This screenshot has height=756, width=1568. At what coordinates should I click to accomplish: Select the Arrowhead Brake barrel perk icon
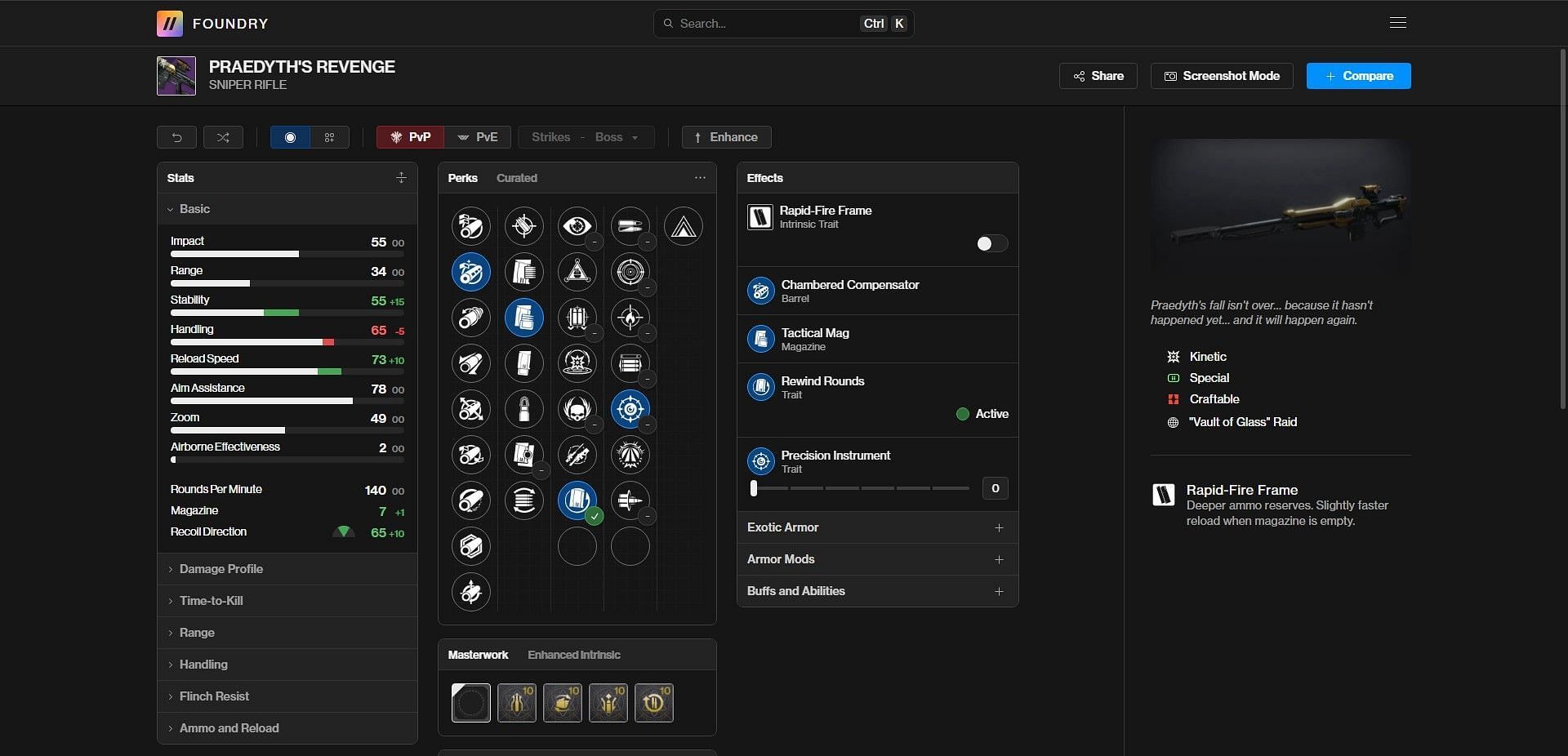point(471,226)
